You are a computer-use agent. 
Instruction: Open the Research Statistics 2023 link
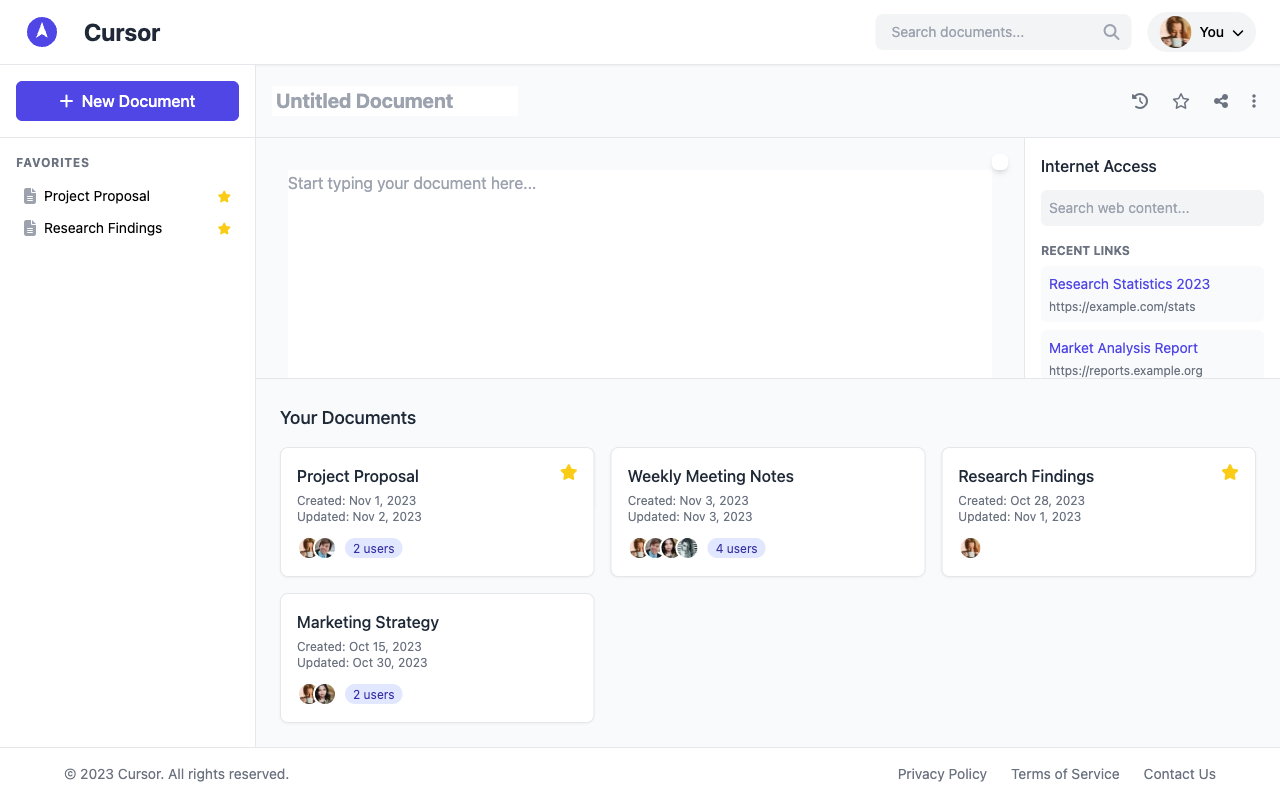[1129, 284]
